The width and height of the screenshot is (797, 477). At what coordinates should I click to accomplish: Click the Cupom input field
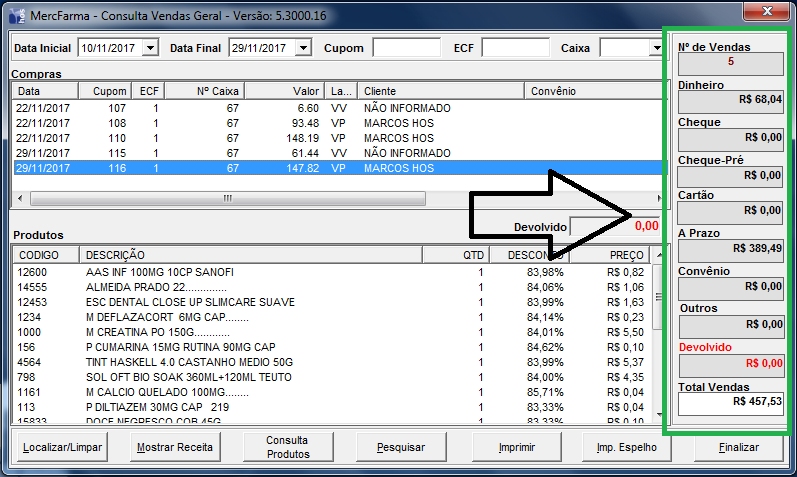click(406, 48)
